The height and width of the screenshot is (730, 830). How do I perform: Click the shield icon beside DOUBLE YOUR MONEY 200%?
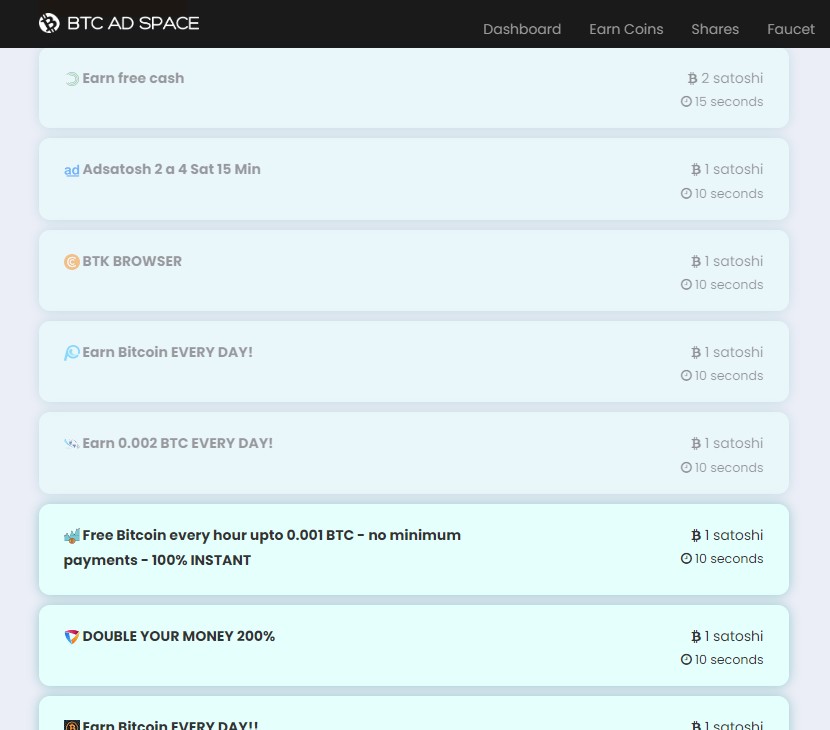tap(71, 636)
